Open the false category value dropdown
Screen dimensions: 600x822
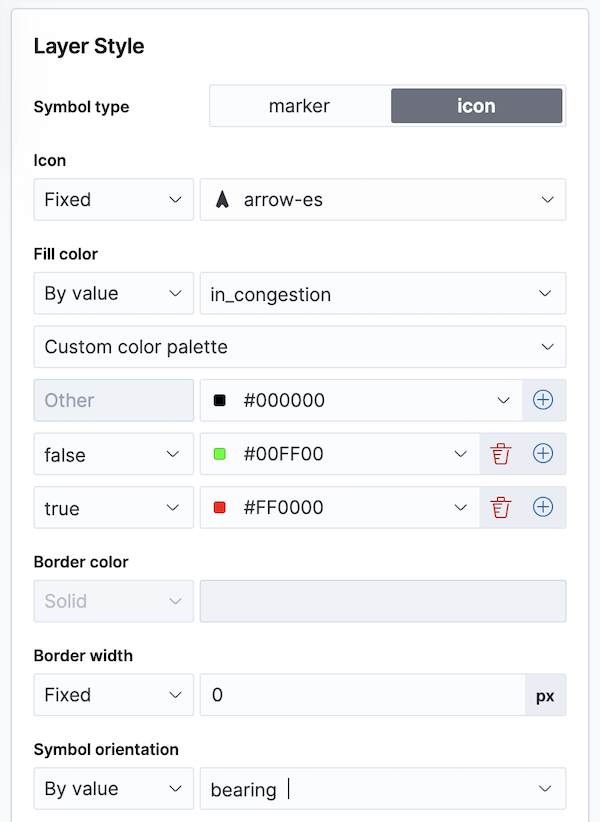pos(113,454)
